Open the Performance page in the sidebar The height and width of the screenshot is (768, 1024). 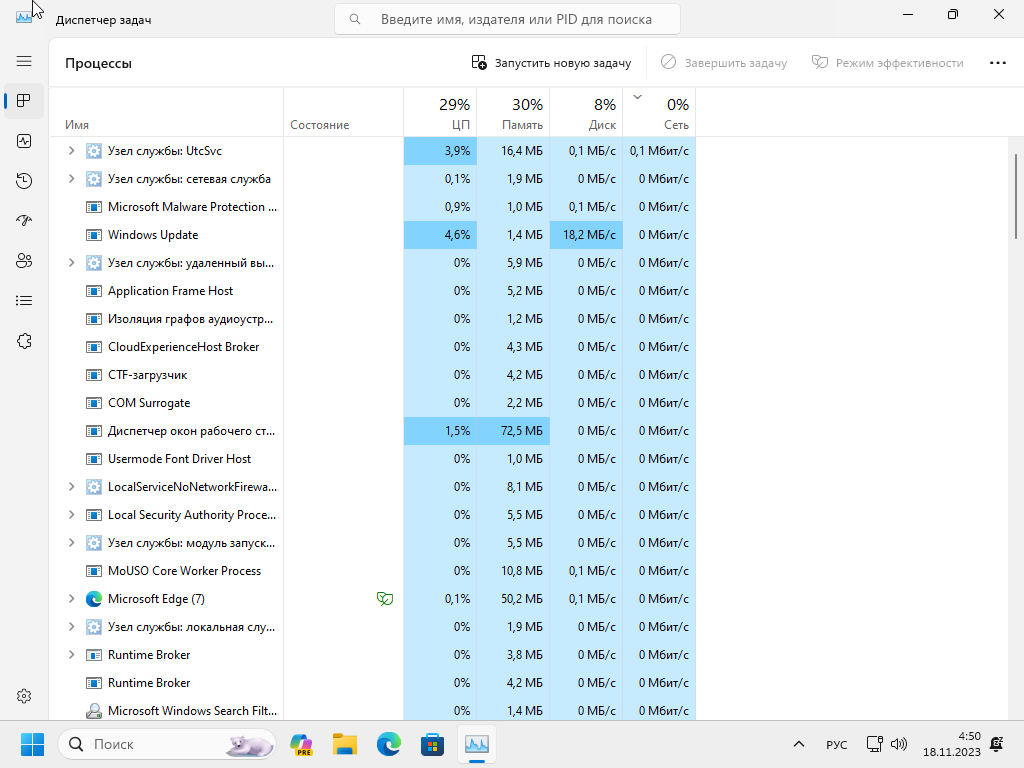24,141
